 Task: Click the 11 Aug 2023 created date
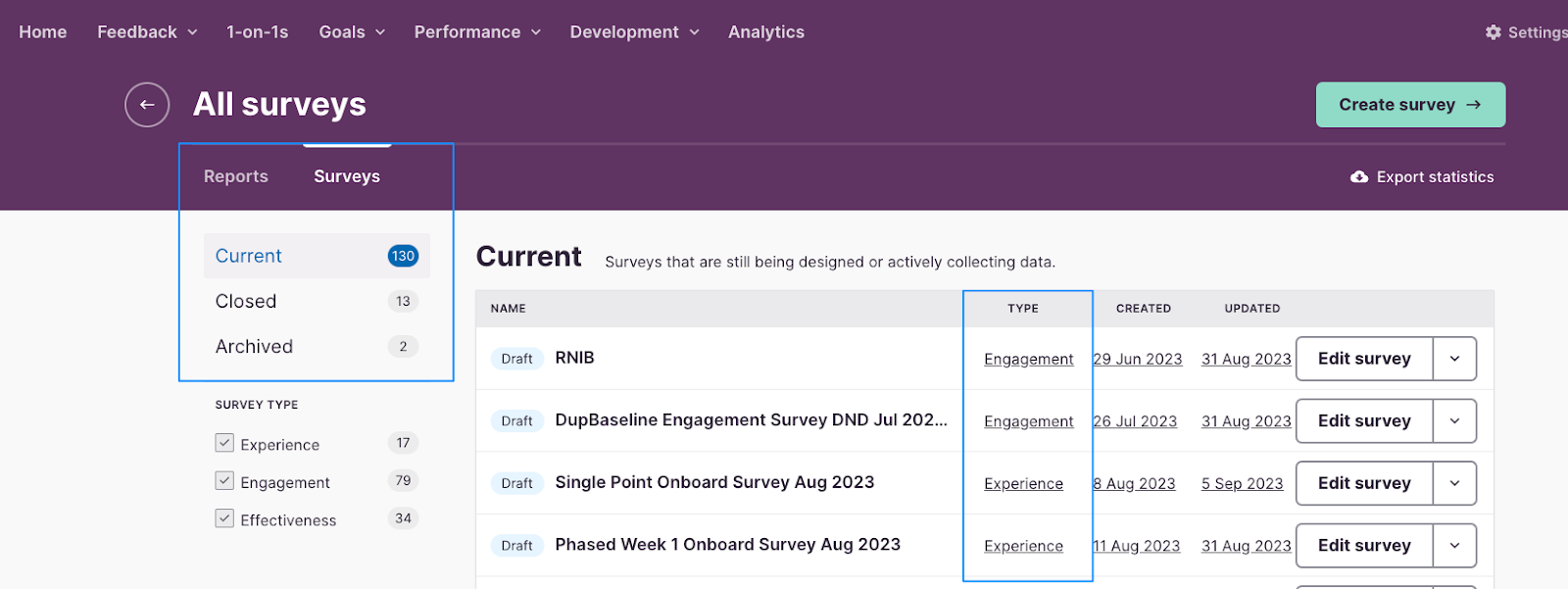(1137, 546)
